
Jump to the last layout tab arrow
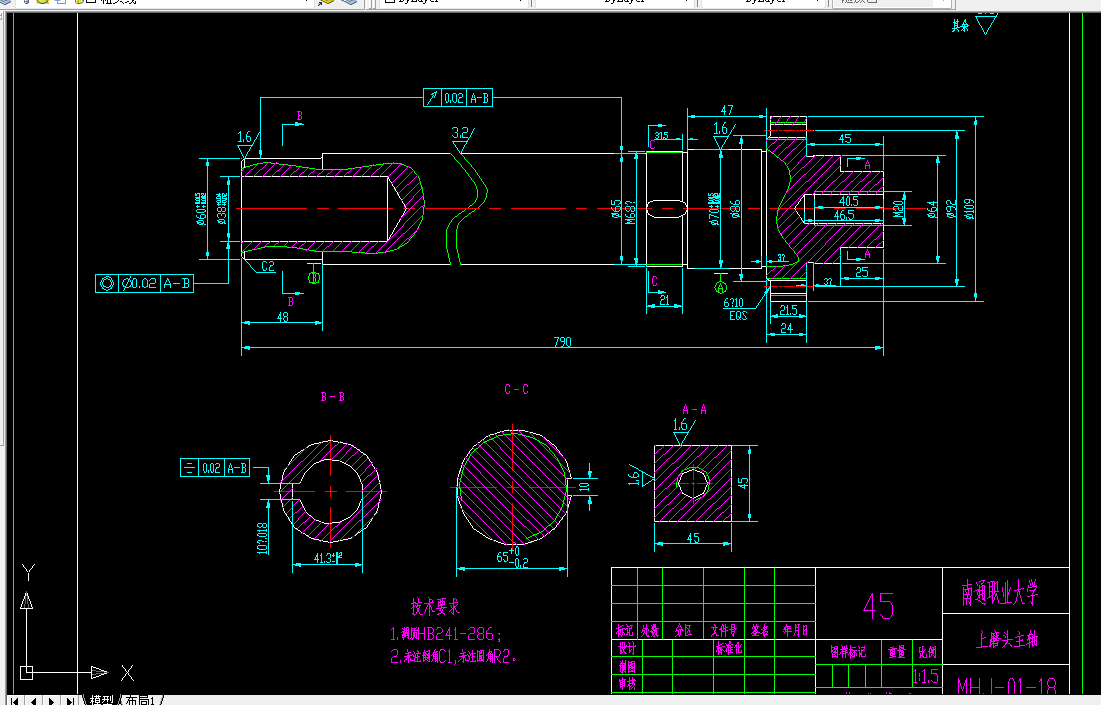pyautogui.click(x=70, y=700)
